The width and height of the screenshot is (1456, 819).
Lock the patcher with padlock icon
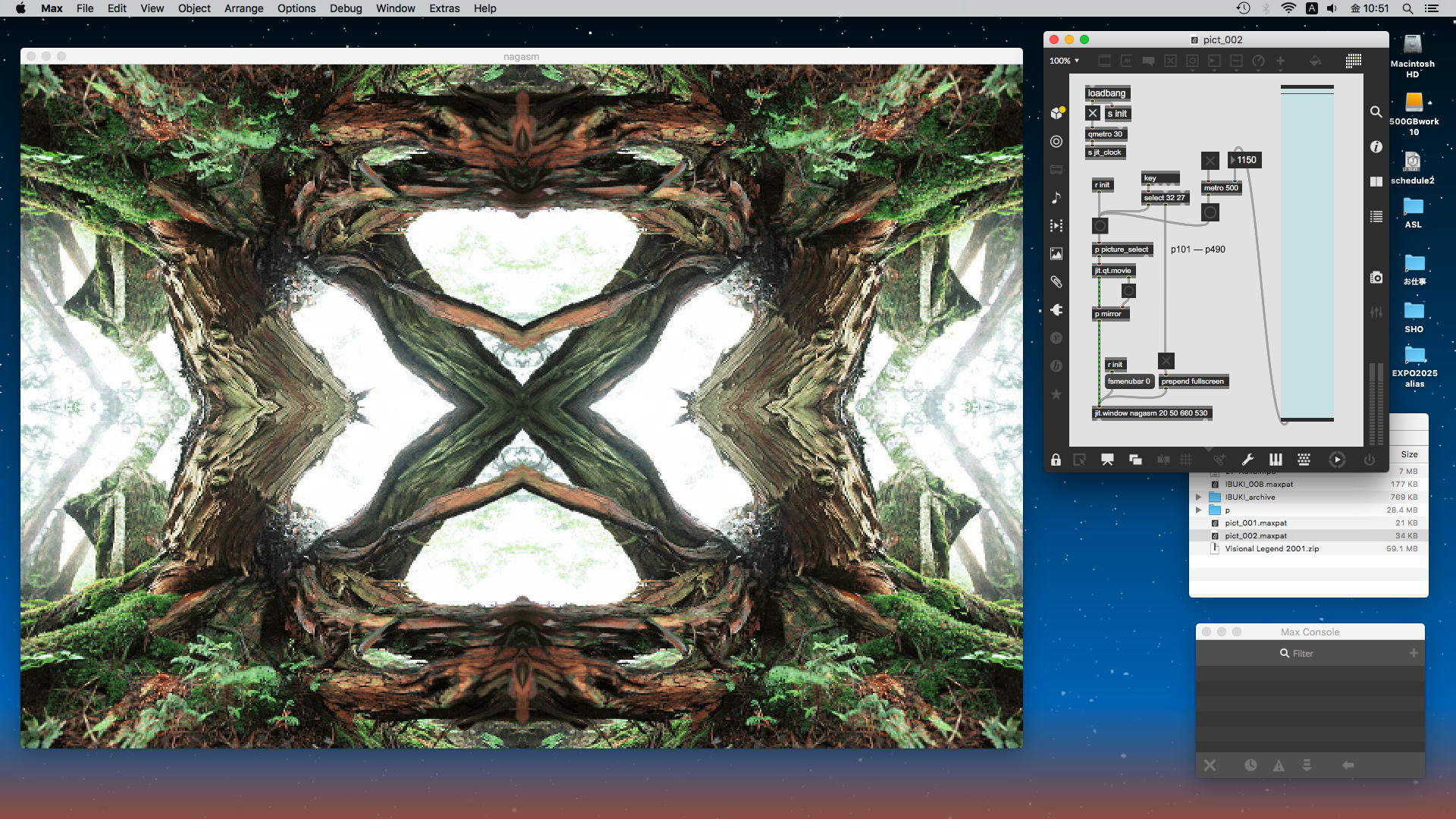pyautogui.click(x=1056, y=460)
